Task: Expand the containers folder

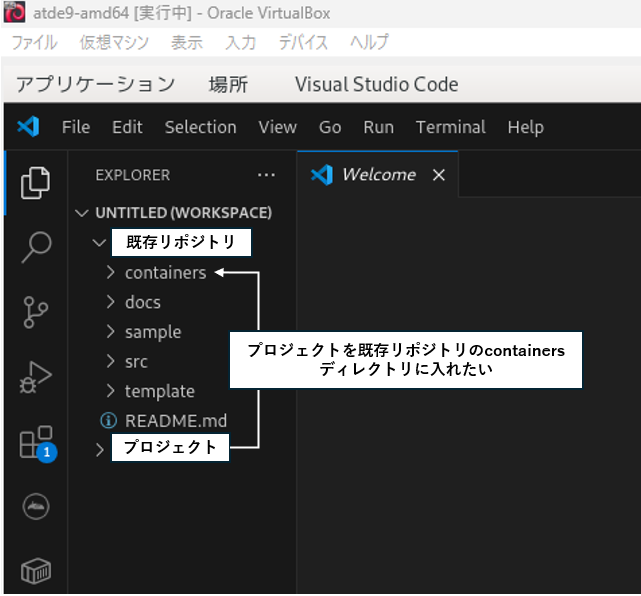Action: coord(165,273)
